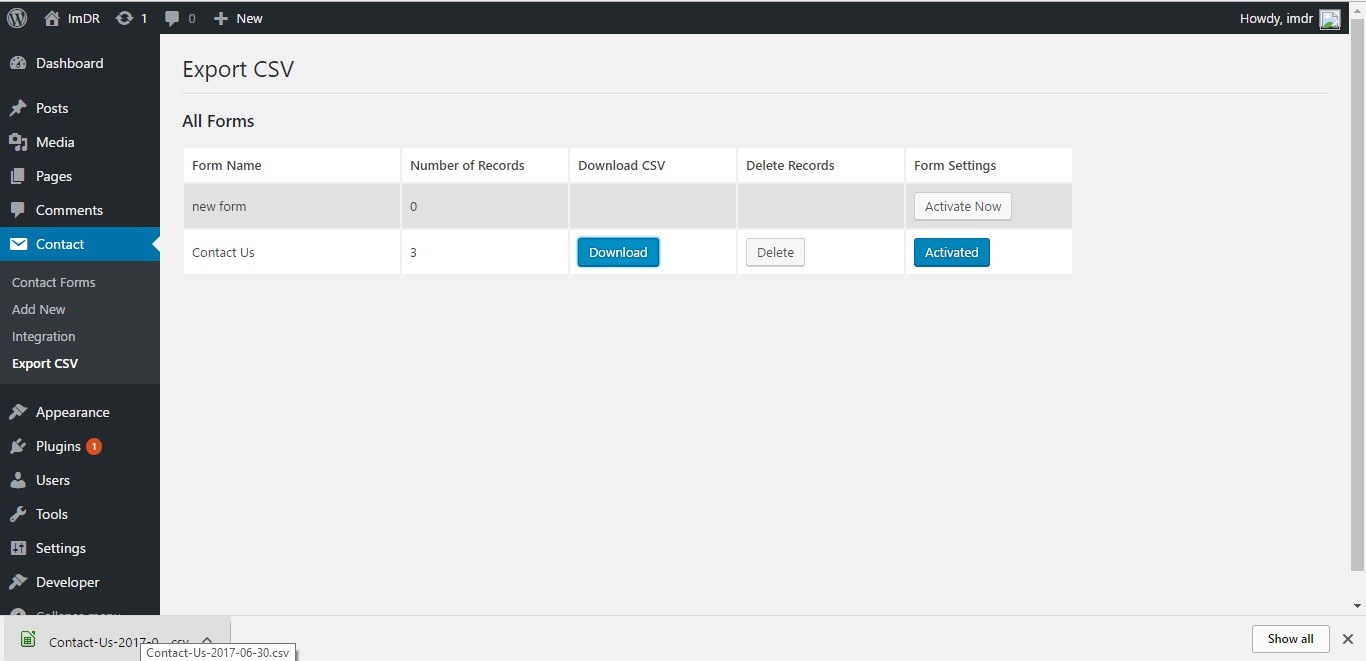Click the Dashboard gauge icon

tap(18, 63)
